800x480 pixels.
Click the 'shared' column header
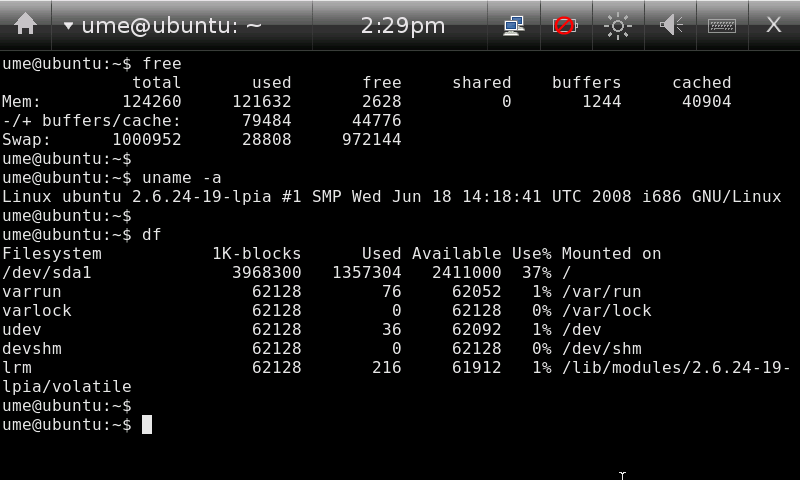[482, 83]
